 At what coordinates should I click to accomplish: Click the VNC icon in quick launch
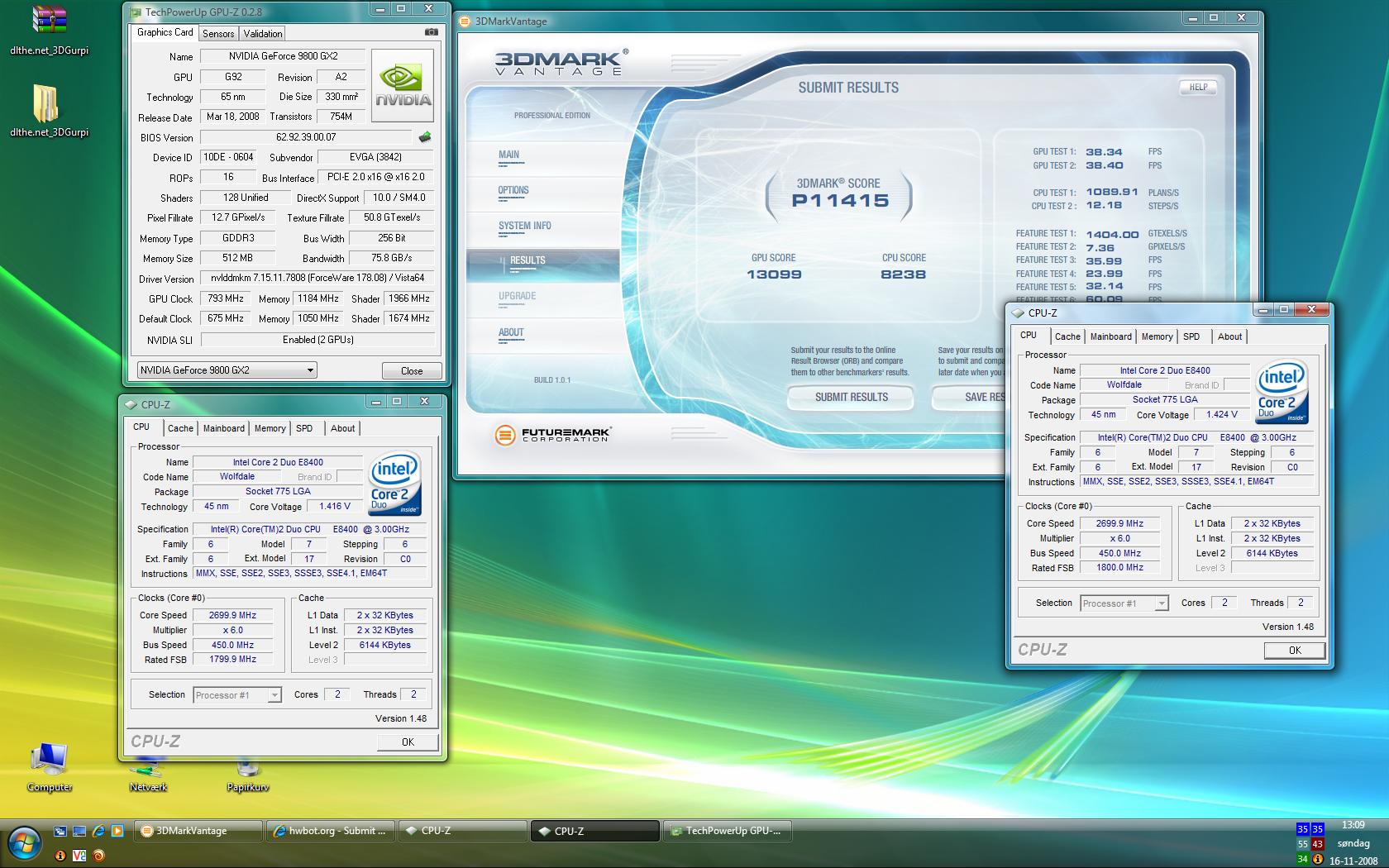coord(79,856)
